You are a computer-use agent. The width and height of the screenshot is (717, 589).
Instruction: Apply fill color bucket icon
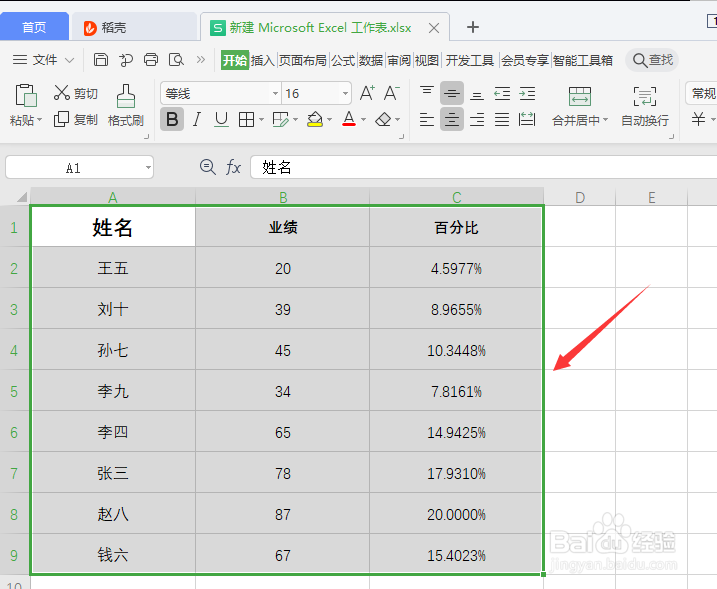click(x=315, y=120)
